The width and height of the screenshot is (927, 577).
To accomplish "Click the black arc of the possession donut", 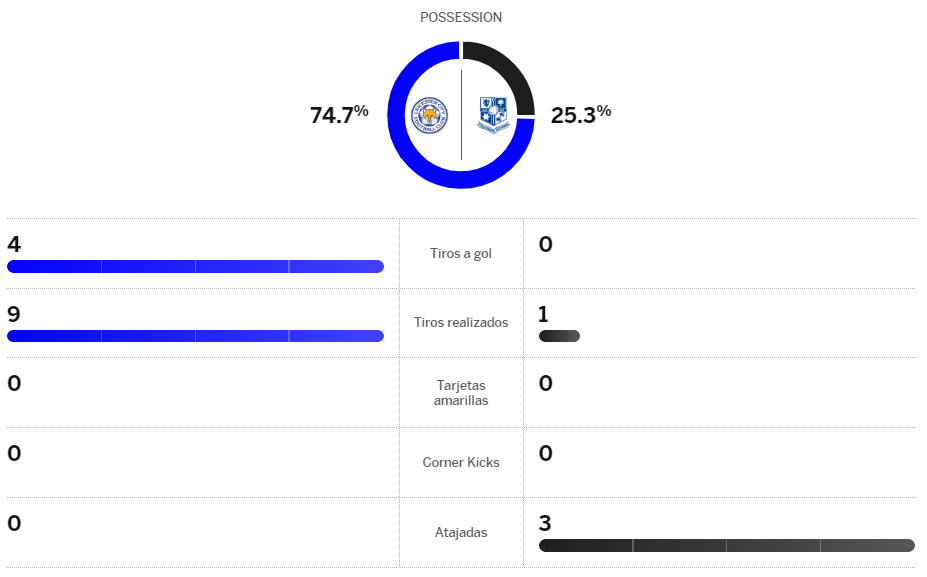I will point(504,61).
